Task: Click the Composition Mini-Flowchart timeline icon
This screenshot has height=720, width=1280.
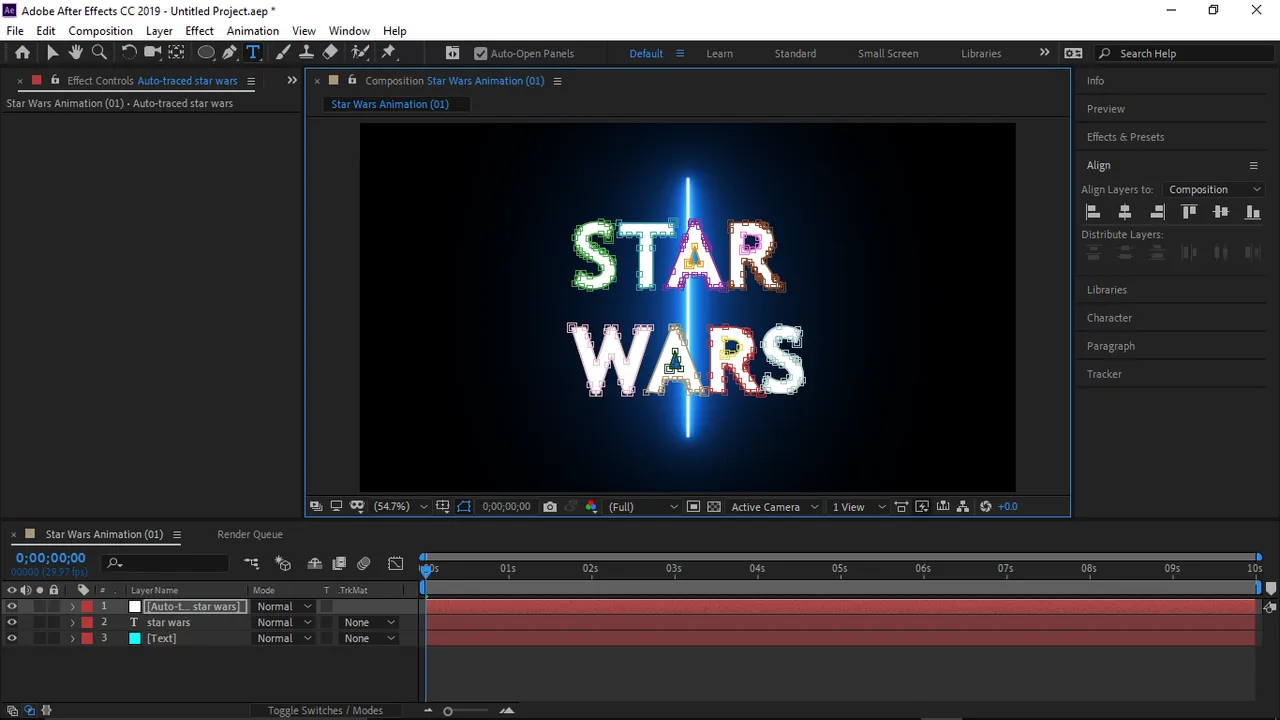Action: pos(251,564)
